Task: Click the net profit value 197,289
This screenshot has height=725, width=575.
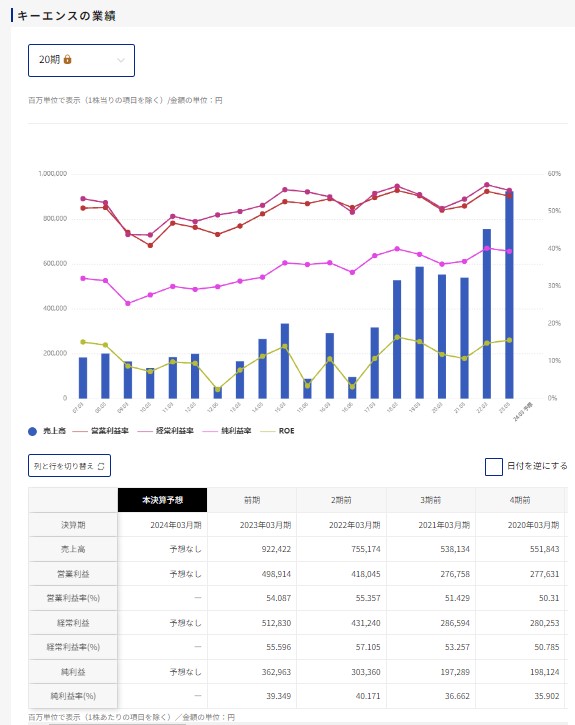Action: coord(455,672)
